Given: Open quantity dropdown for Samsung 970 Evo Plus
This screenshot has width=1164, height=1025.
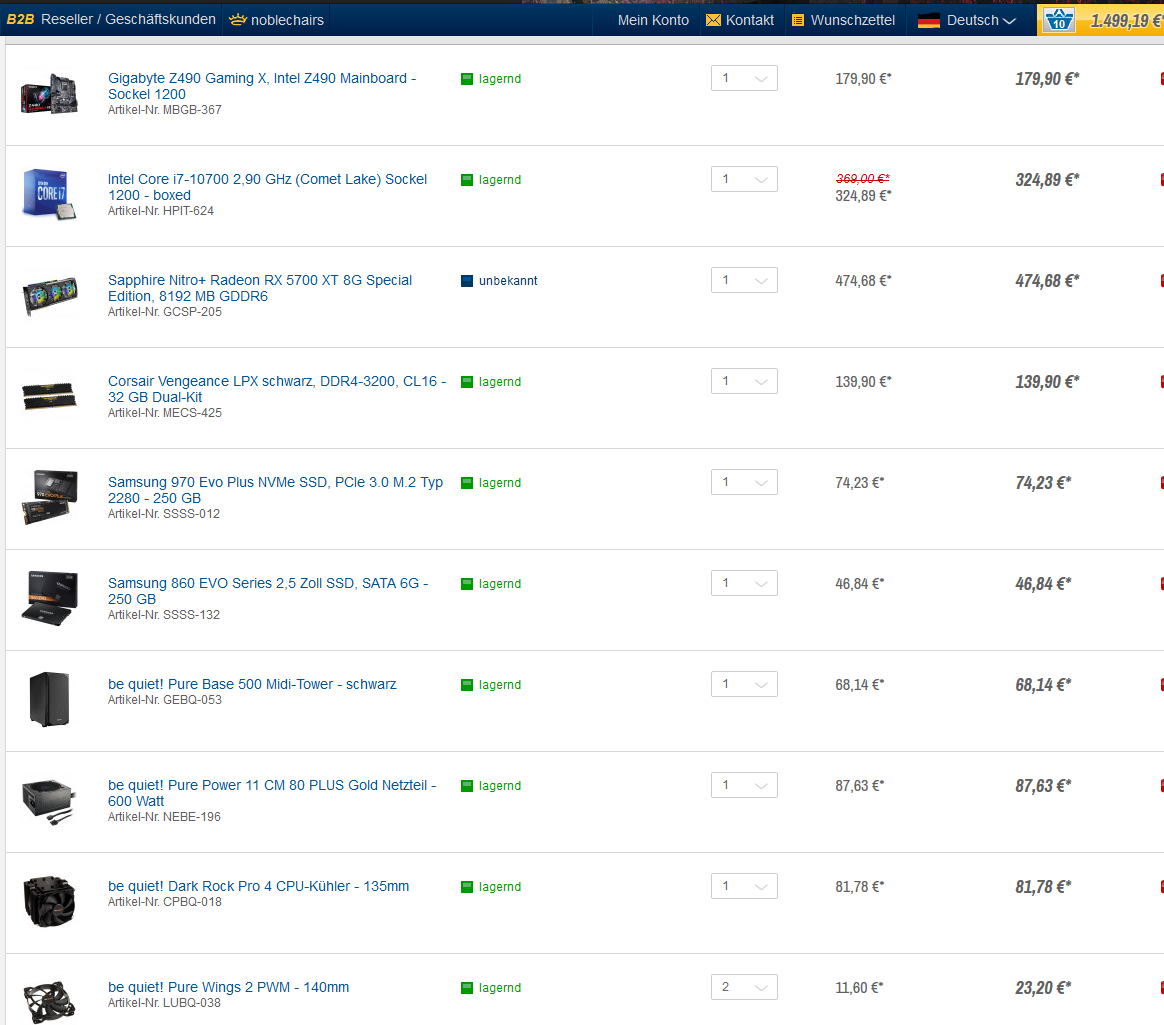Looking at the screenshot, I should (744, 482).
